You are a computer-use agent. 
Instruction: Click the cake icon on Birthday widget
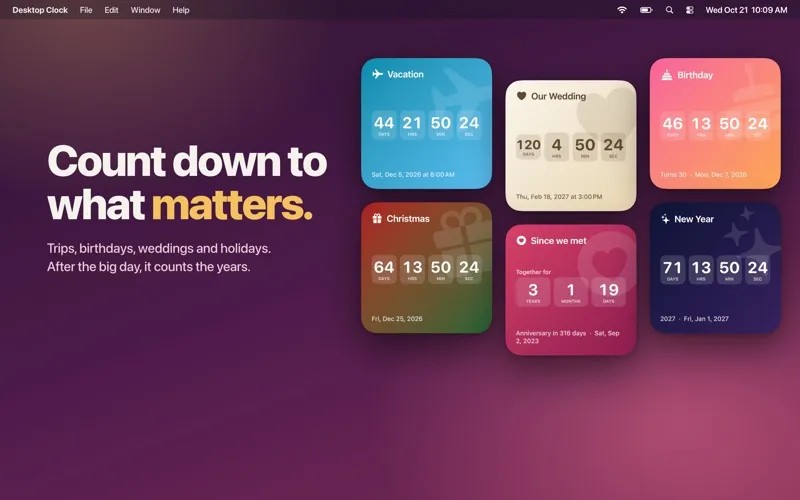pos(666,75)
